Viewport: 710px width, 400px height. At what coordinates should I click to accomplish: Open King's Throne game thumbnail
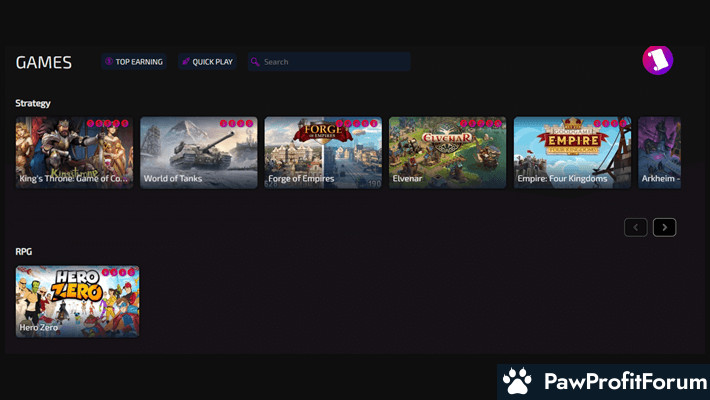(x=74, y=152)
